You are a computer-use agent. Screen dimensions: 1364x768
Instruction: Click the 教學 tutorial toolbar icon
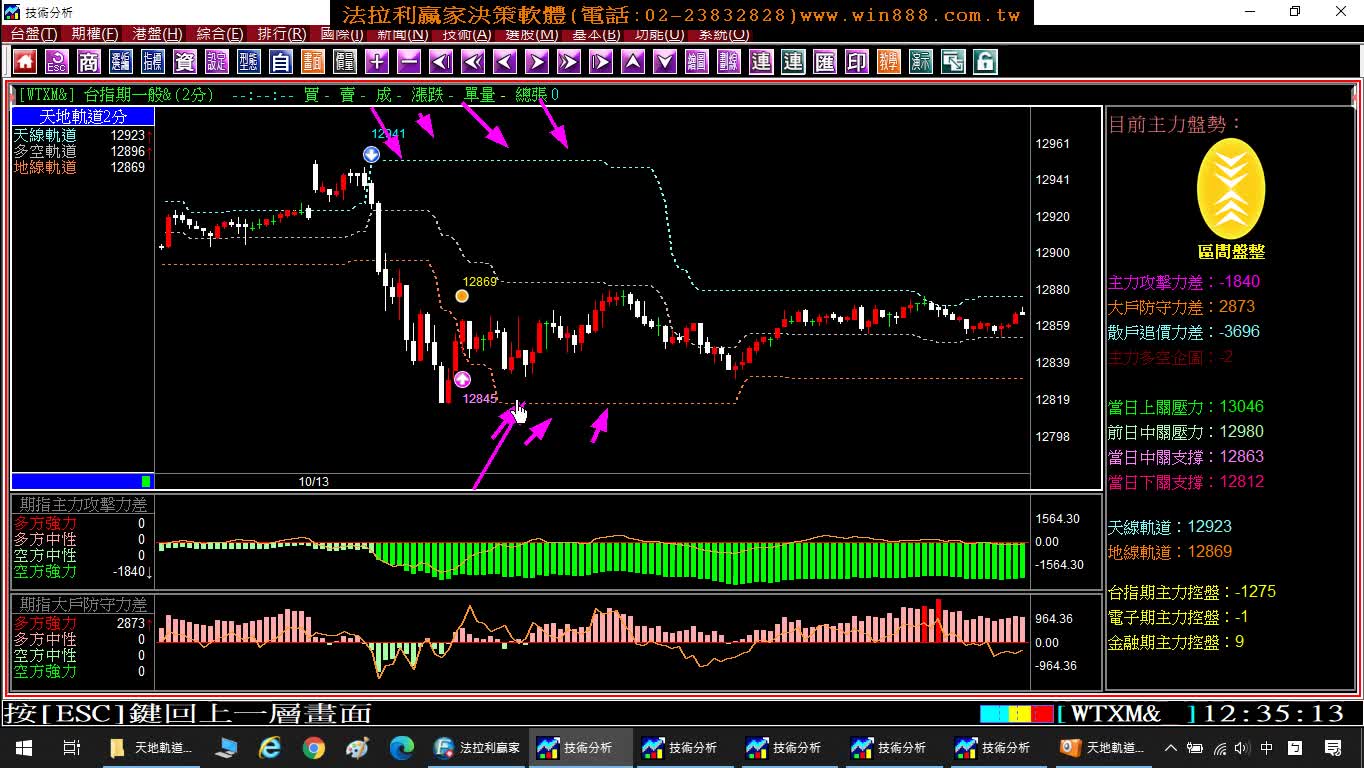pyautogui.click(x=889, y=62)
